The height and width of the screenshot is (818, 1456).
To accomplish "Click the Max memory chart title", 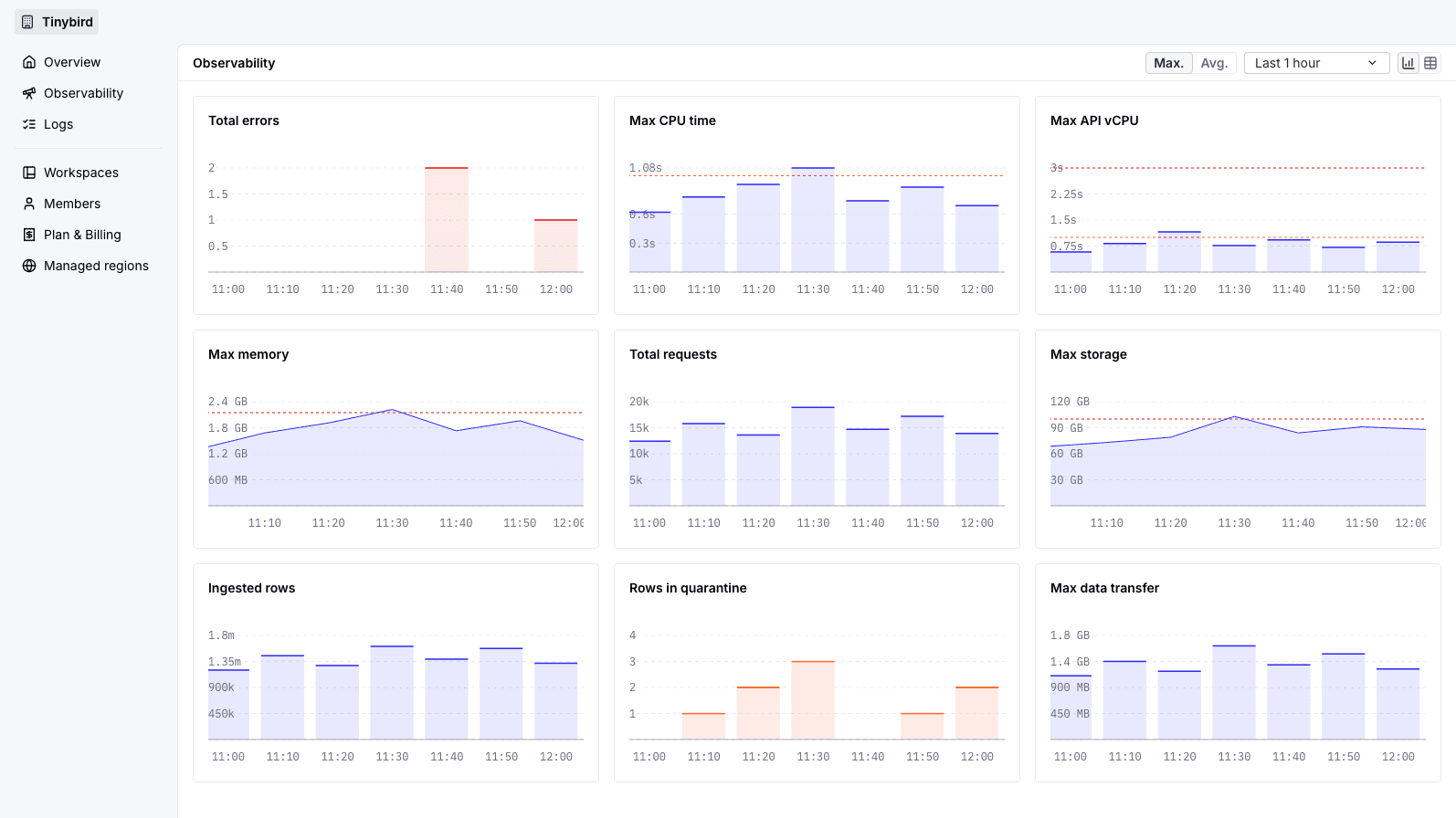I will click(x=248, y=354).
